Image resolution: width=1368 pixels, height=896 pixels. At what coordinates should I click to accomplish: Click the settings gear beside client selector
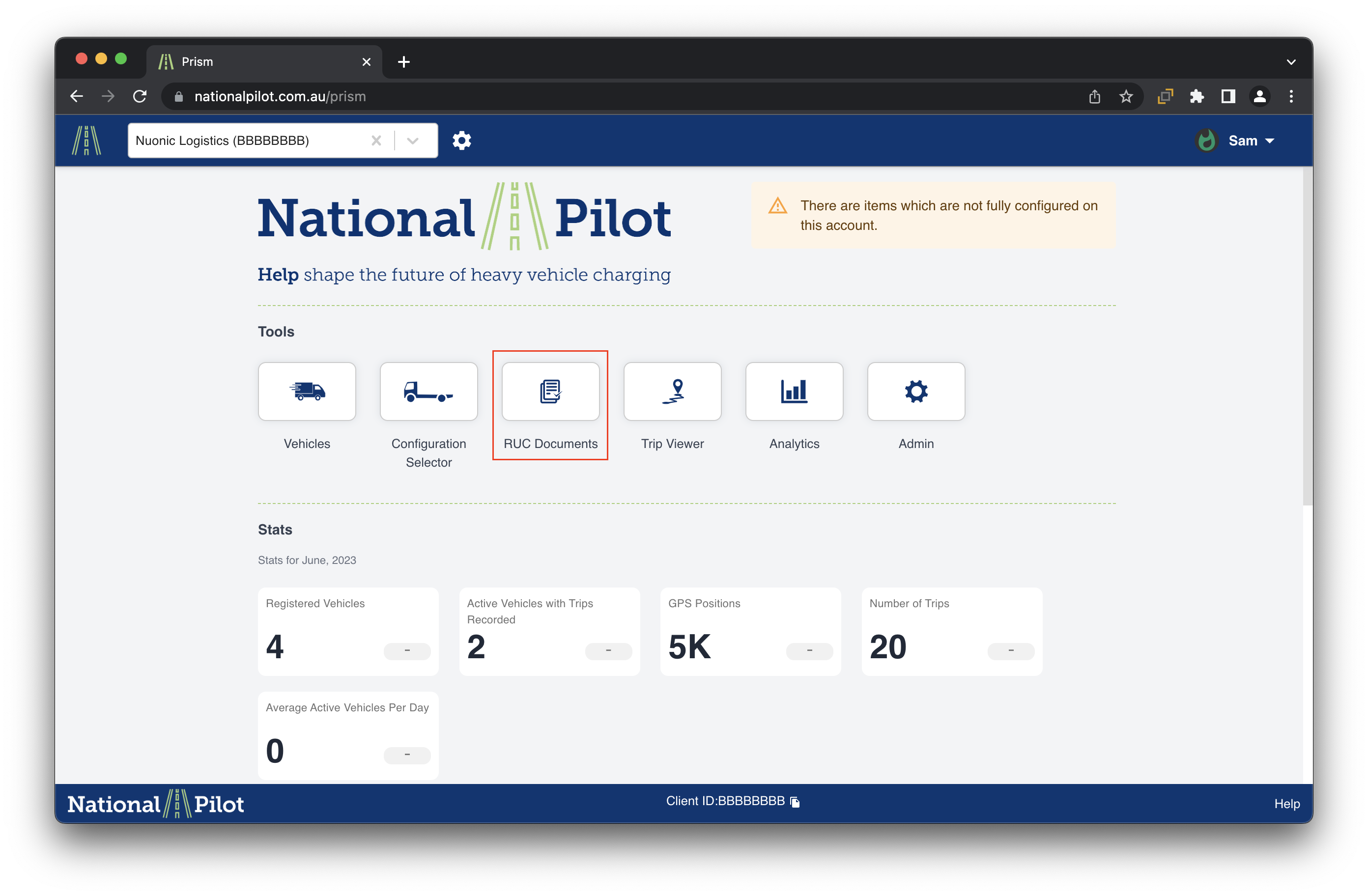(461, 140)
